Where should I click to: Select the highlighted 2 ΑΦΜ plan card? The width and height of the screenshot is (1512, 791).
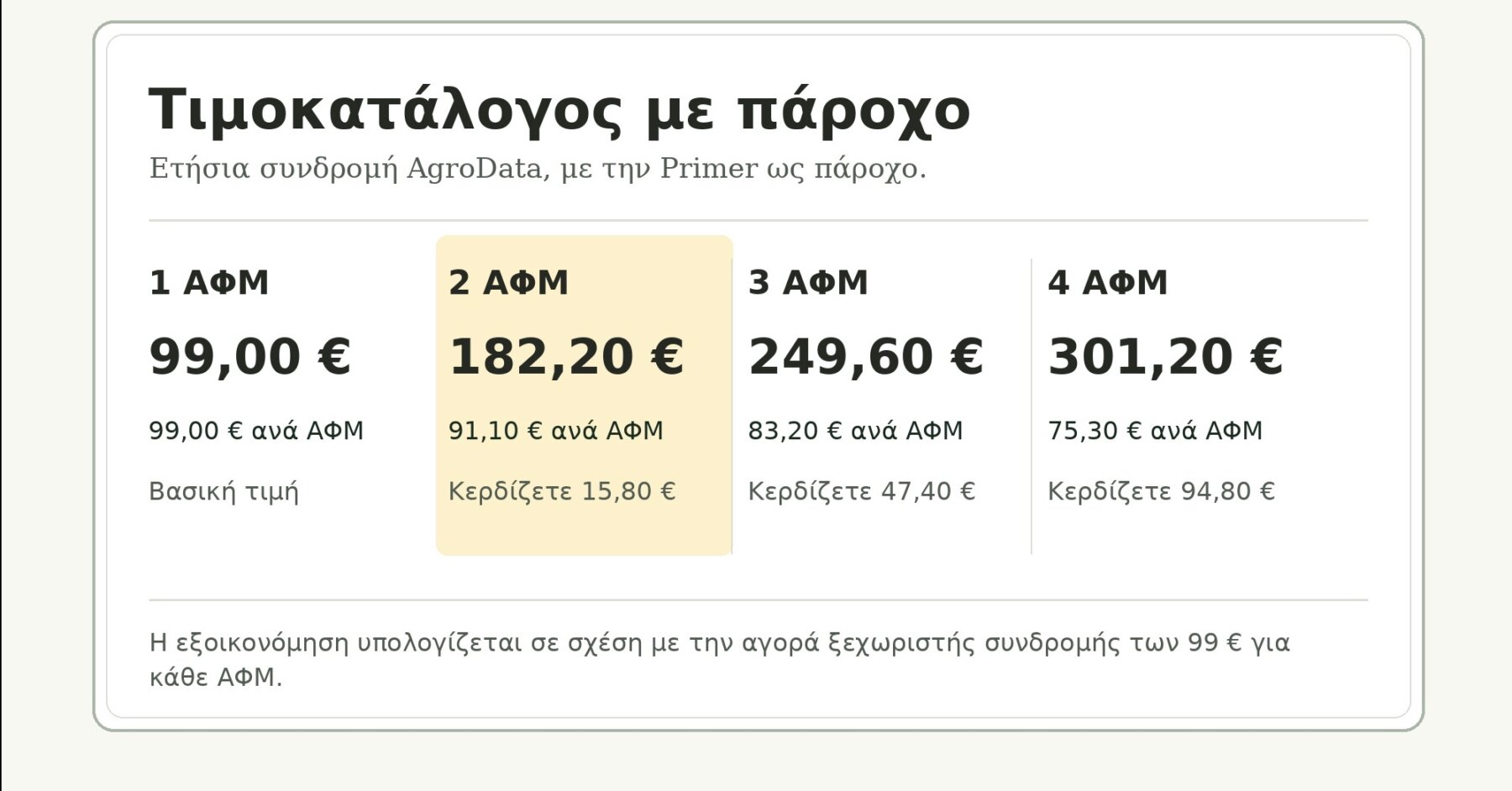coord(584,395)
